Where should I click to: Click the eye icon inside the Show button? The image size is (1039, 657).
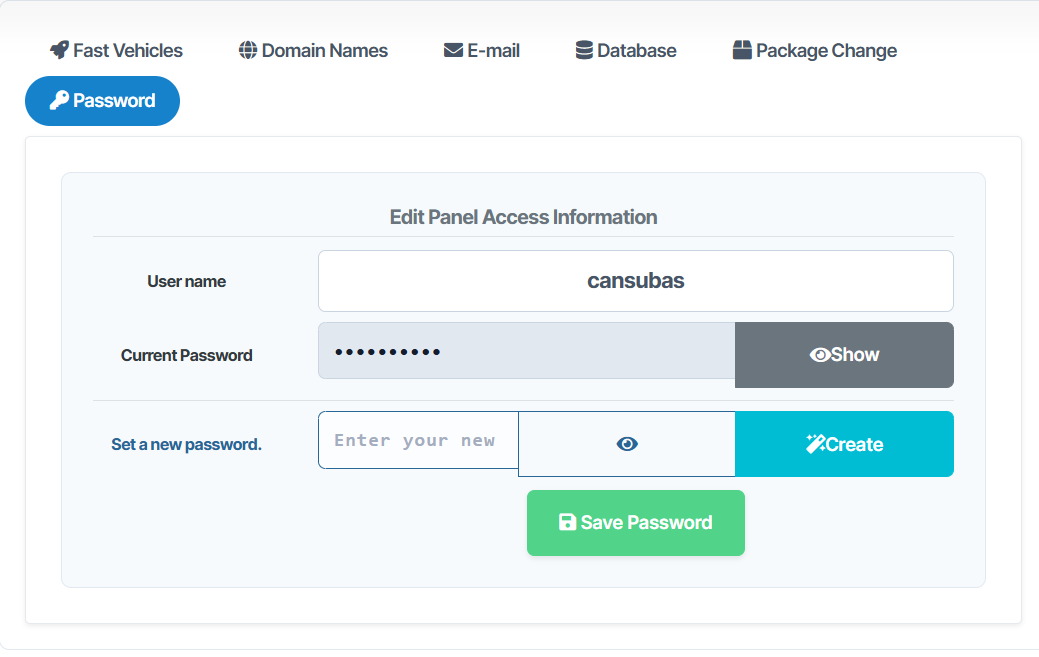(x=819, y=355)
